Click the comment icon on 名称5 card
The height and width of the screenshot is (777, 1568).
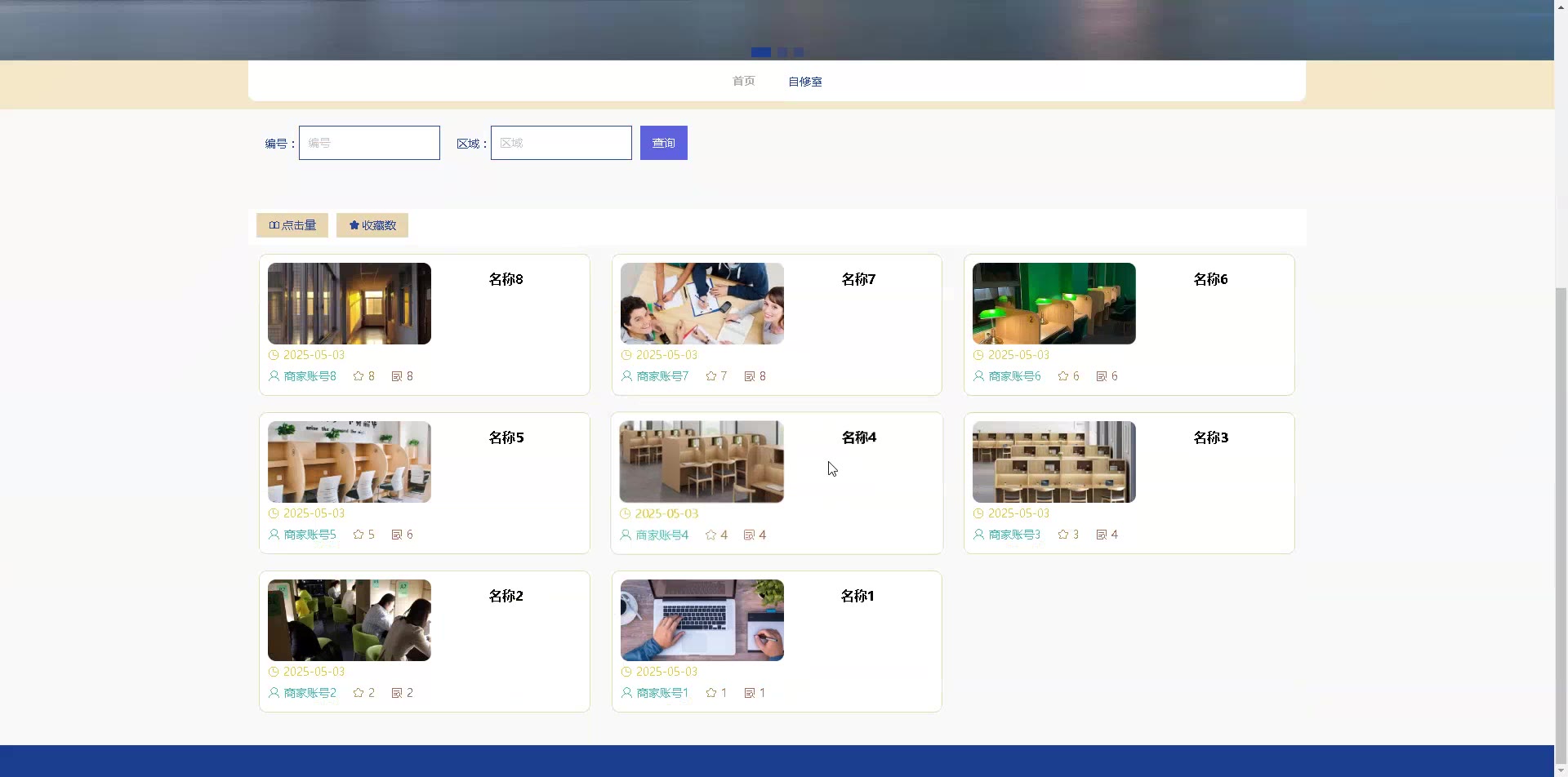397,535
